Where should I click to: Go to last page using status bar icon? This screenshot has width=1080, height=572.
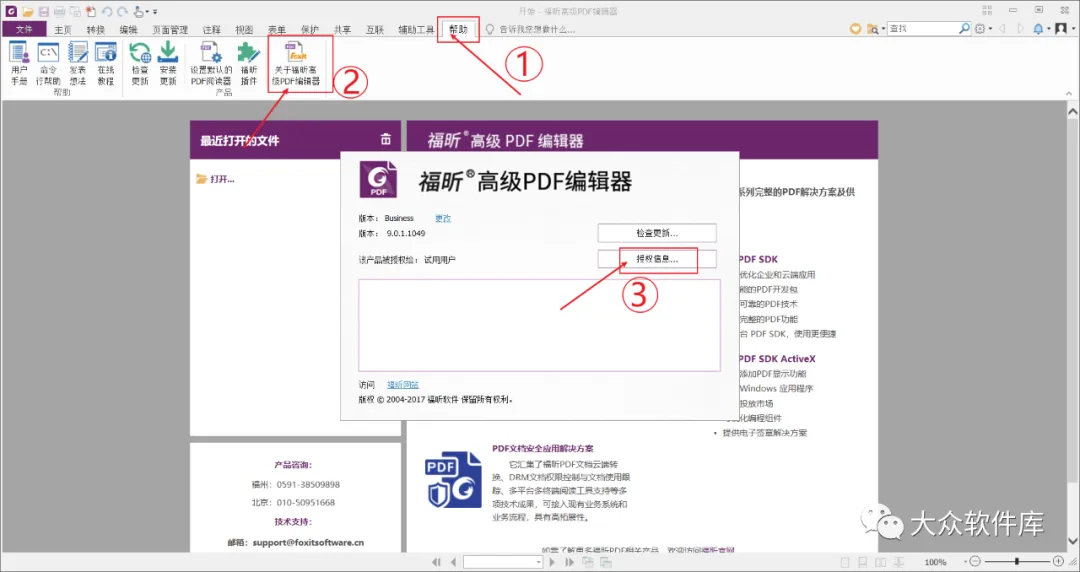click(570, 562)
